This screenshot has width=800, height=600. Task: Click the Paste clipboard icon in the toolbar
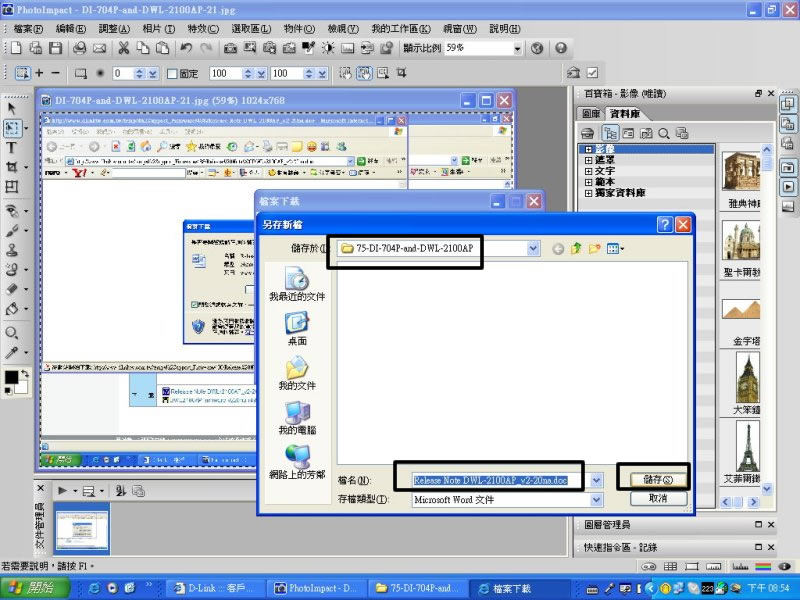162,48
